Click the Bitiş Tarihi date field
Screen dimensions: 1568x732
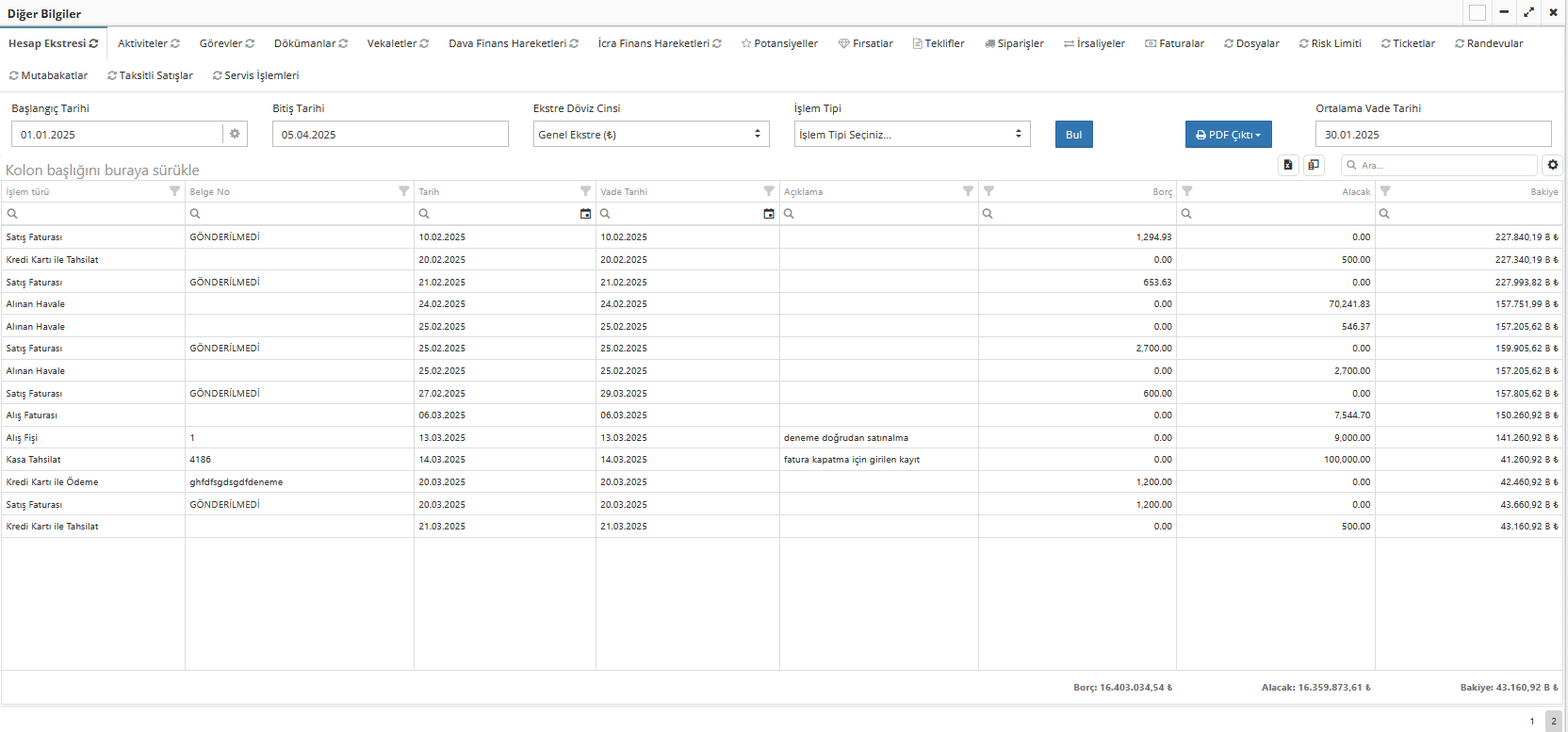(390, 135)
